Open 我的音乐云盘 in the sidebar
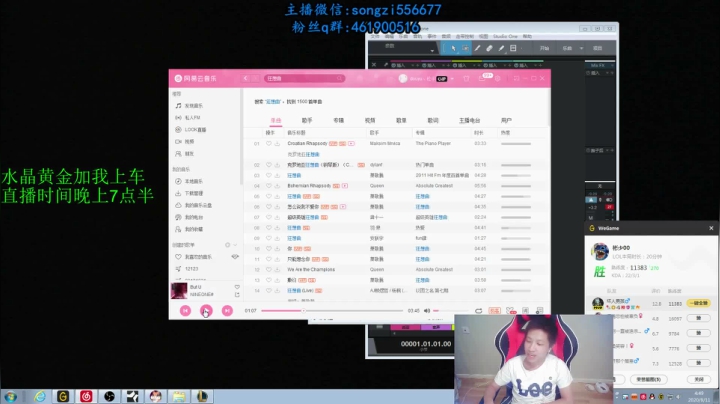 coord(193,205)
